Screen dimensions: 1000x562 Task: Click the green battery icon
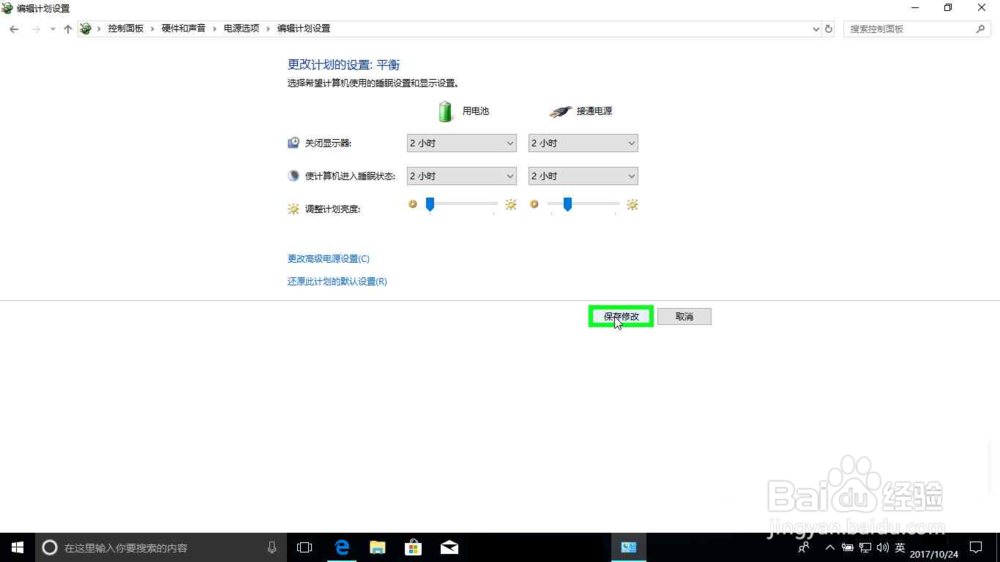[x=445, y=111]
